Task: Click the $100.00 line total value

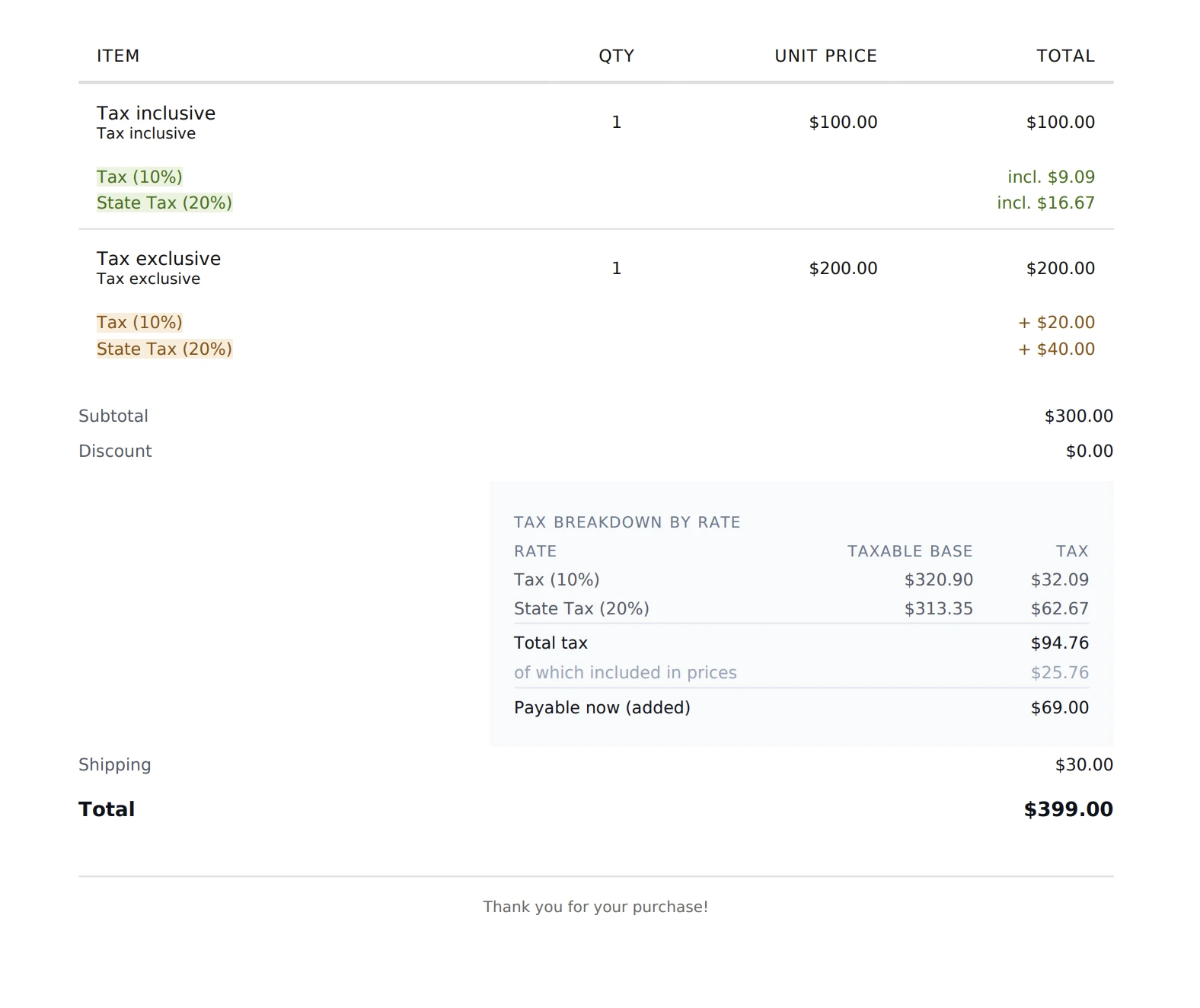Action: click(x=1060, y=122)
